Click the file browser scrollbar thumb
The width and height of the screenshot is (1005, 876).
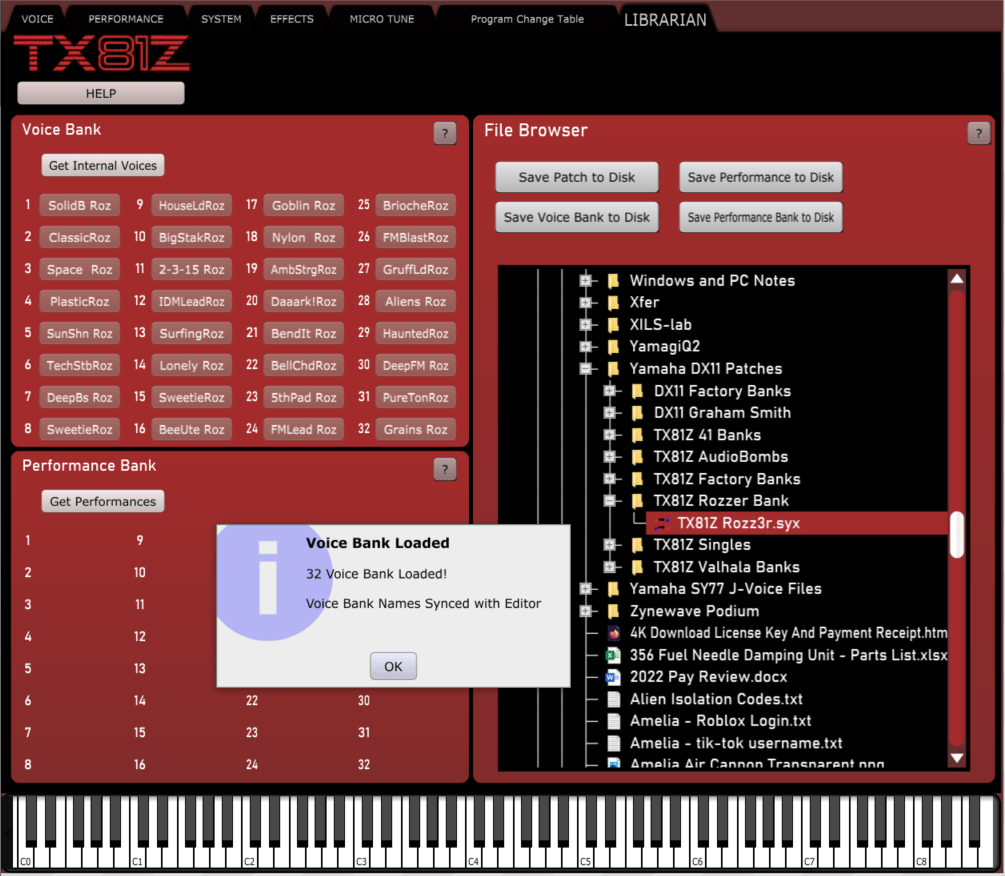coord(956,534)
